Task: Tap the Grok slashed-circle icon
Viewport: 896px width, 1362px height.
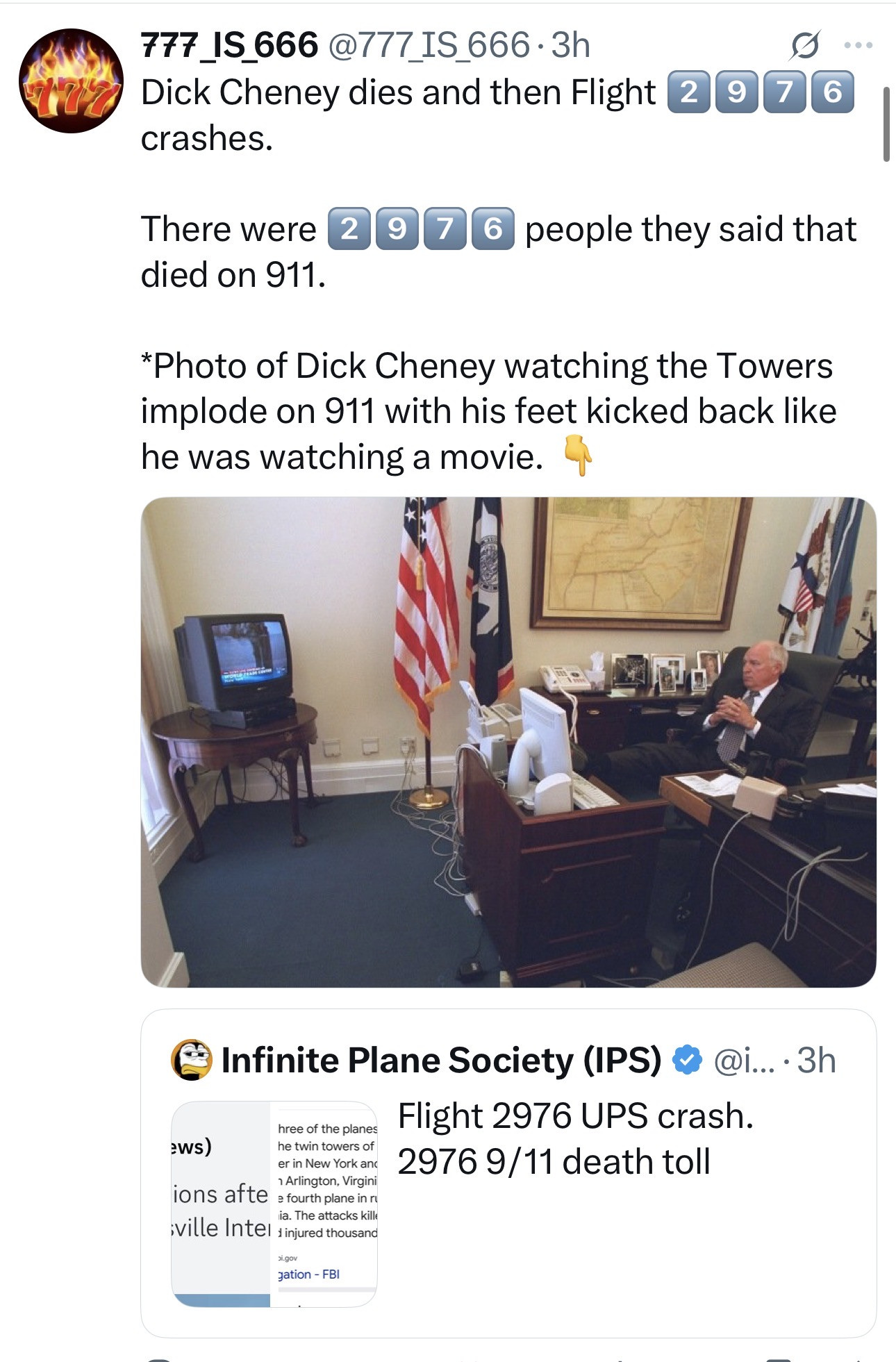Action: 804,46
